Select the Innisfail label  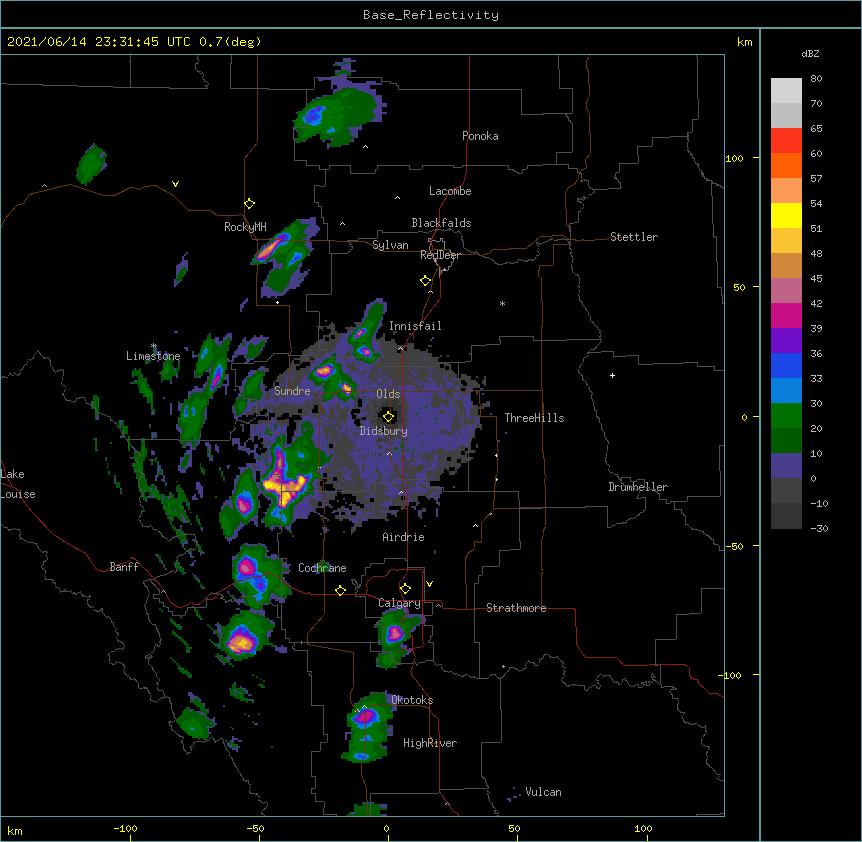tap(415, 326)
